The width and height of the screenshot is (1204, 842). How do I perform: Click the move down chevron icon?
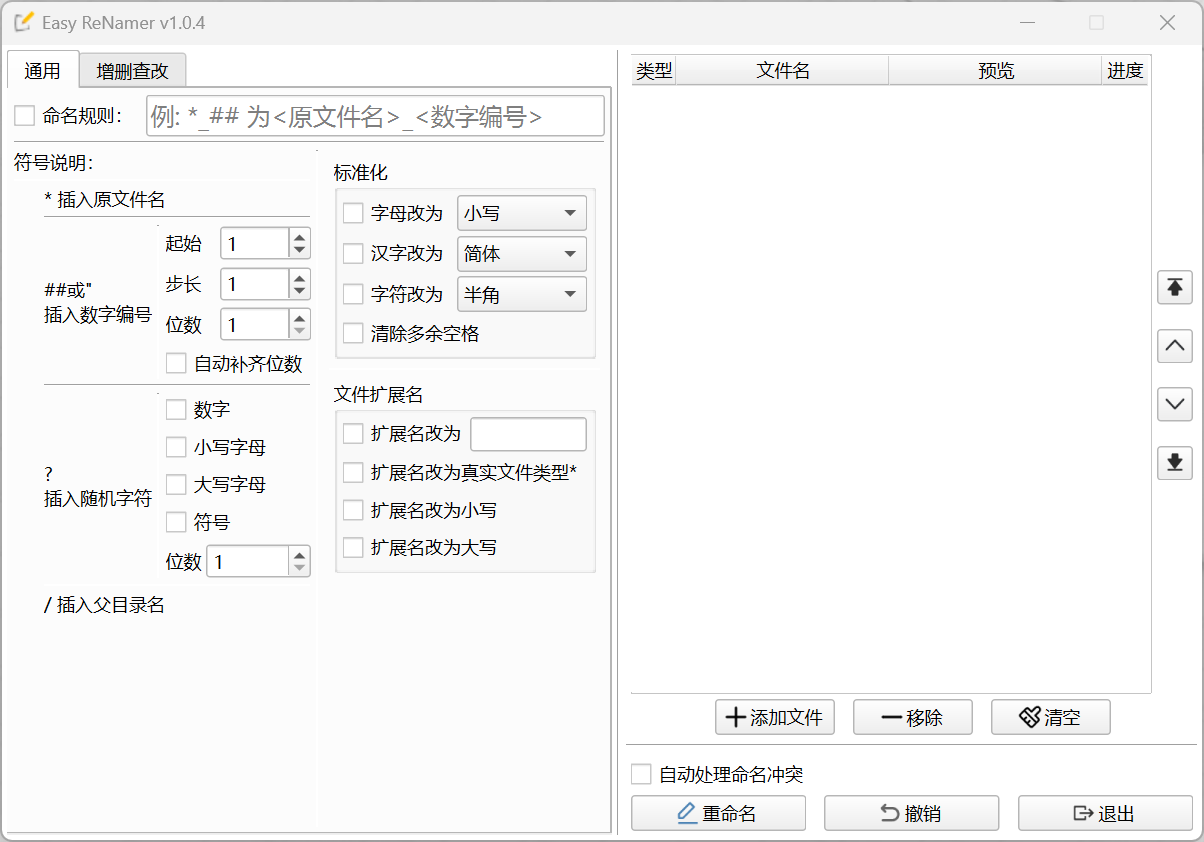click(x=1174, y=404)
